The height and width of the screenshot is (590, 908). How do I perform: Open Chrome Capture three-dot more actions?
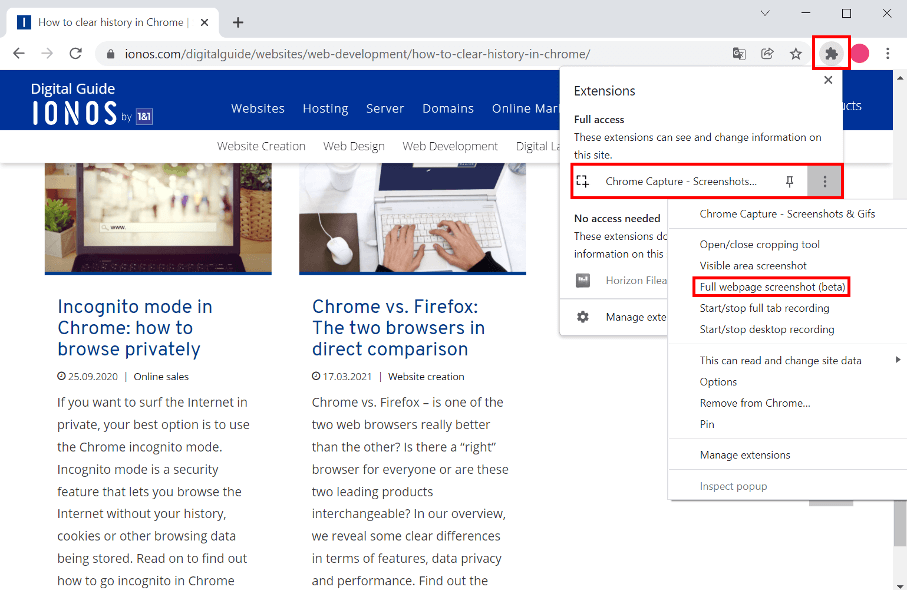pos(825,182)
